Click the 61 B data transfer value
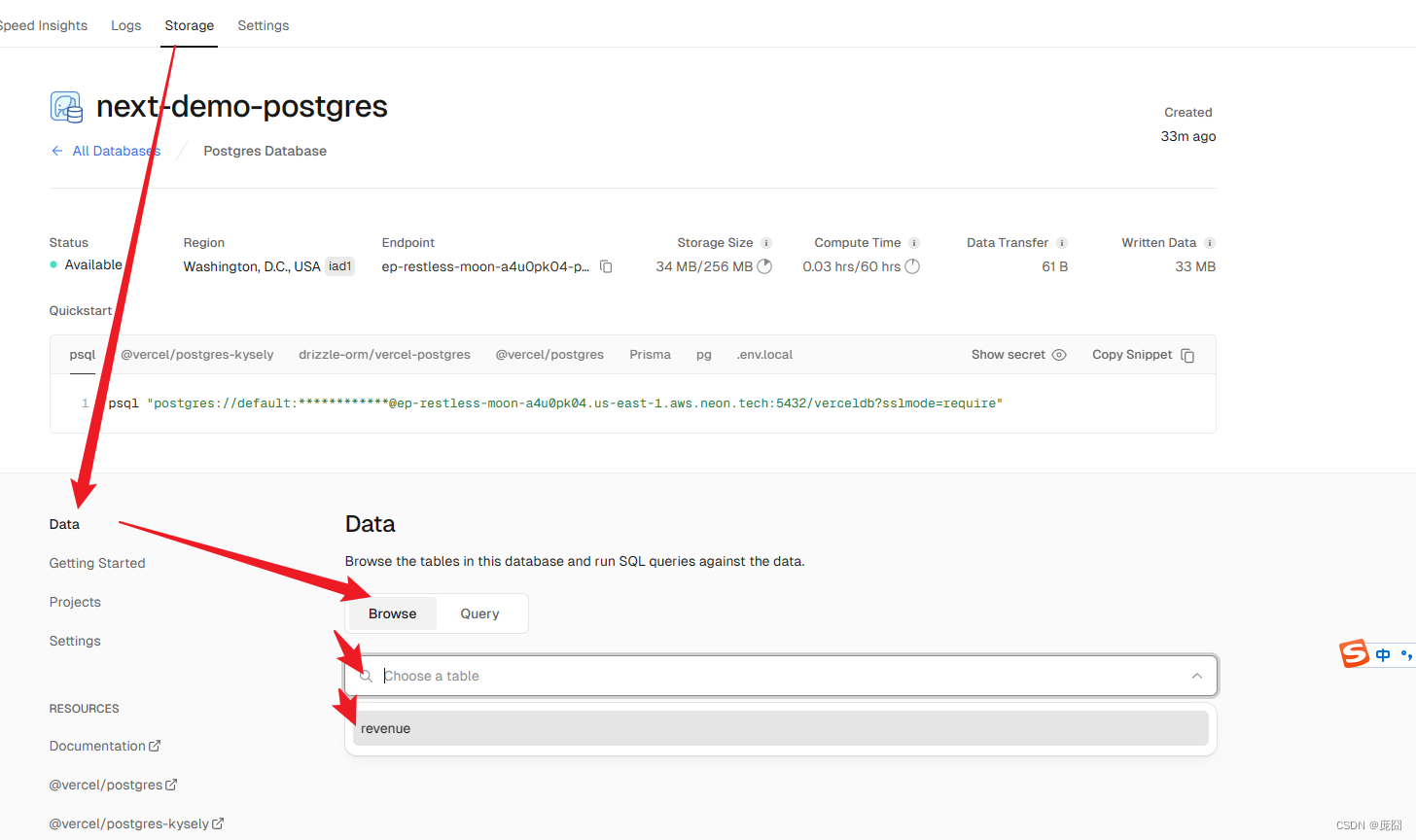The height and width of the screenshot is (840, 1416). [1055, 266]
